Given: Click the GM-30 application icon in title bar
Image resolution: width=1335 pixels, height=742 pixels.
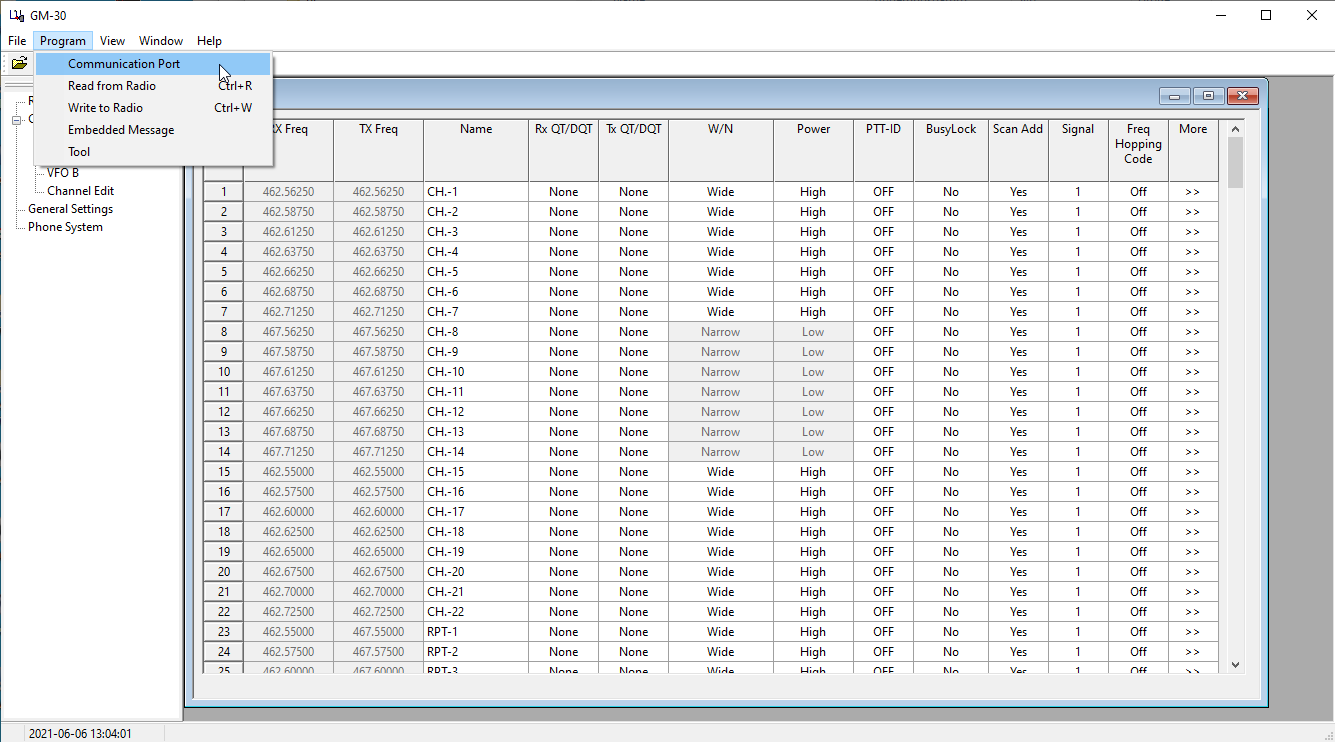Looking at the screenshot, I should pos(14,15).
